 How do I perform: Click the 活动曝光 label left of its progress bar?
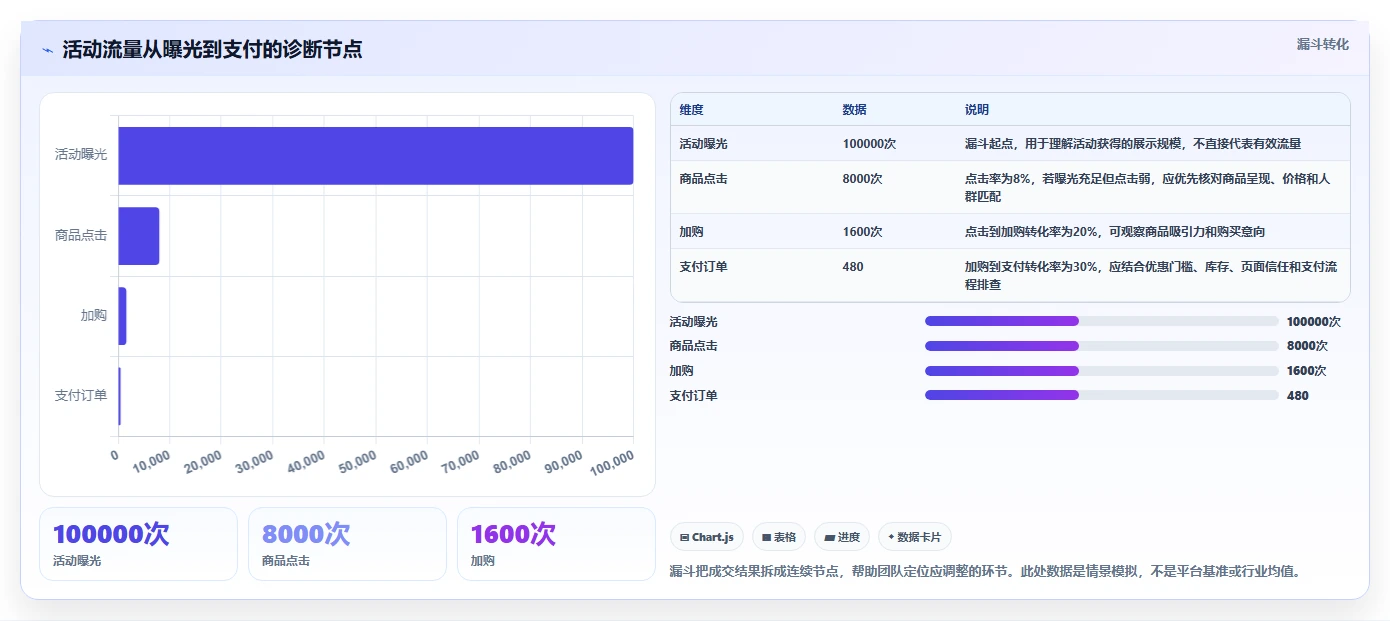(x=694, y=322)
